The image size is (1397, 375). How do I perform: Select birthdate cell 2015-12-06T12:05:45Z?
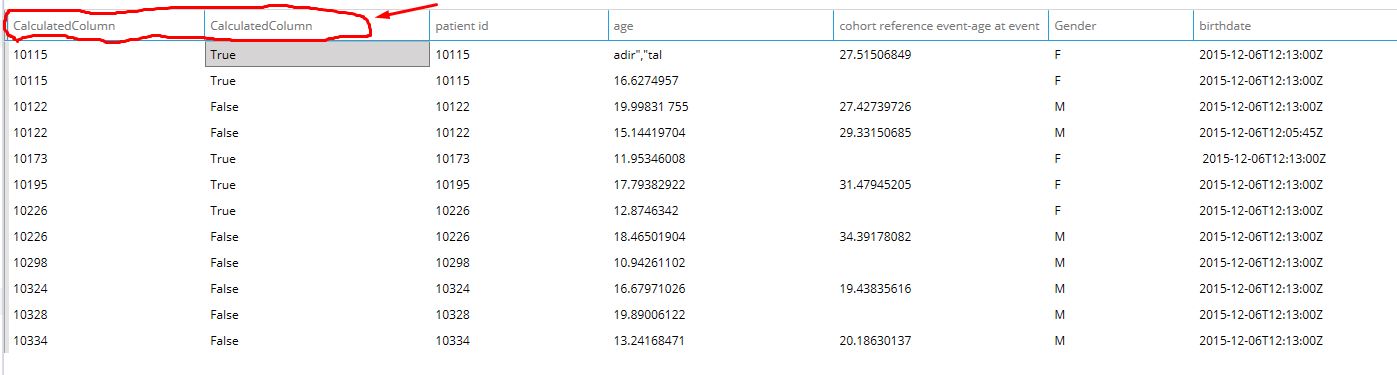pos(1261,133)
